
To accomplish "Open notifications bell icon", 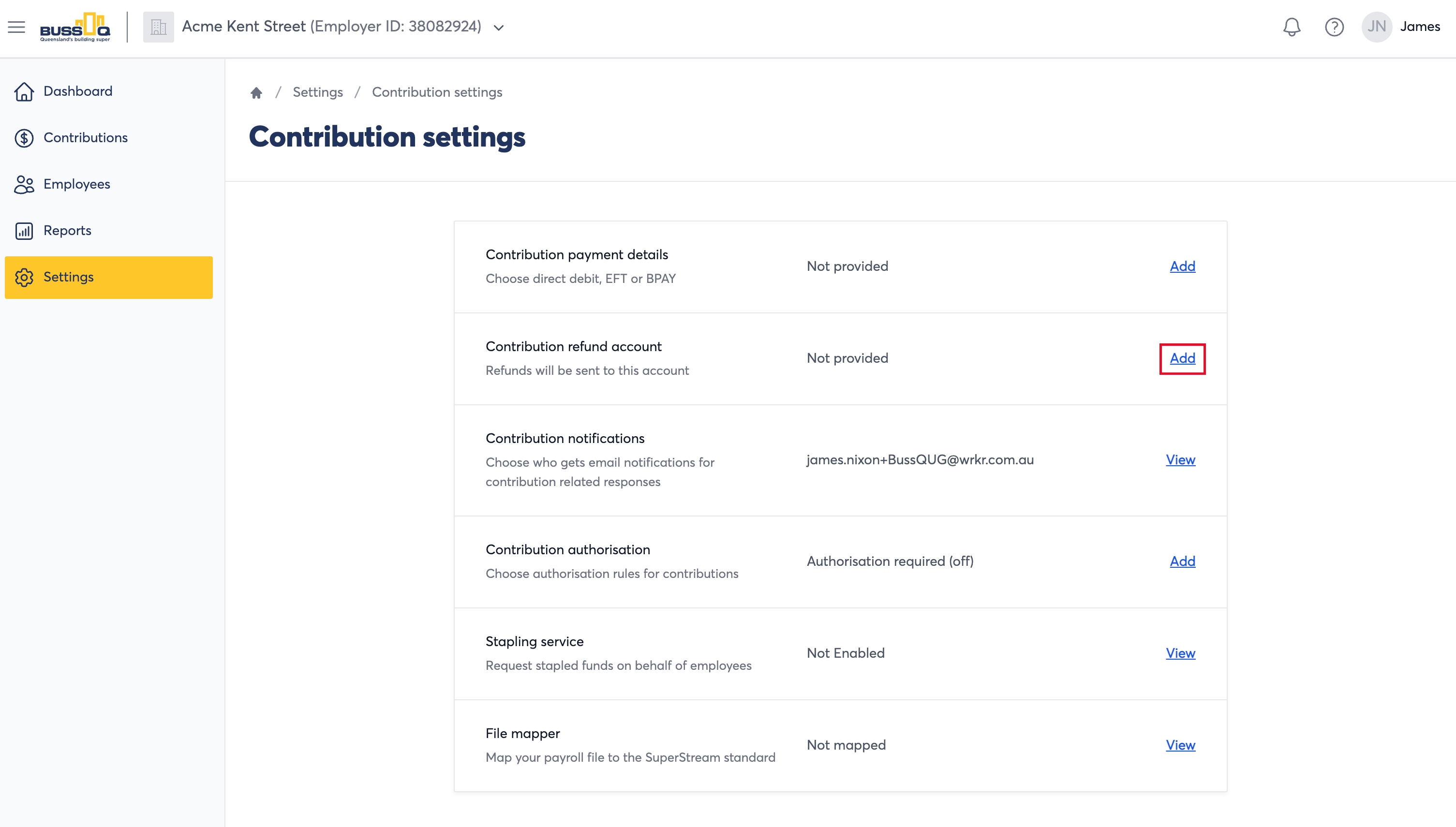I will (x=1291, y=27).
